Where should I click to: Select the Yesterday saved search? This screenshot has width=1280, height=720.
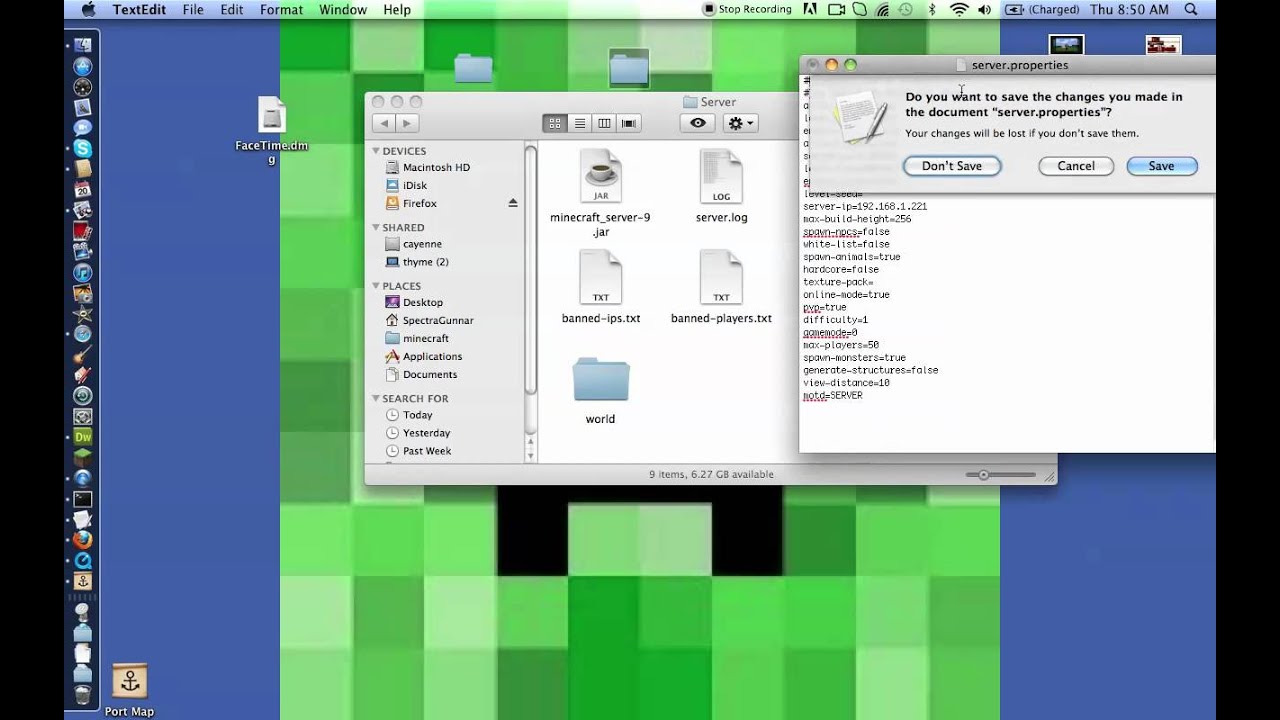pyautogui.click(x=426, y=433)
